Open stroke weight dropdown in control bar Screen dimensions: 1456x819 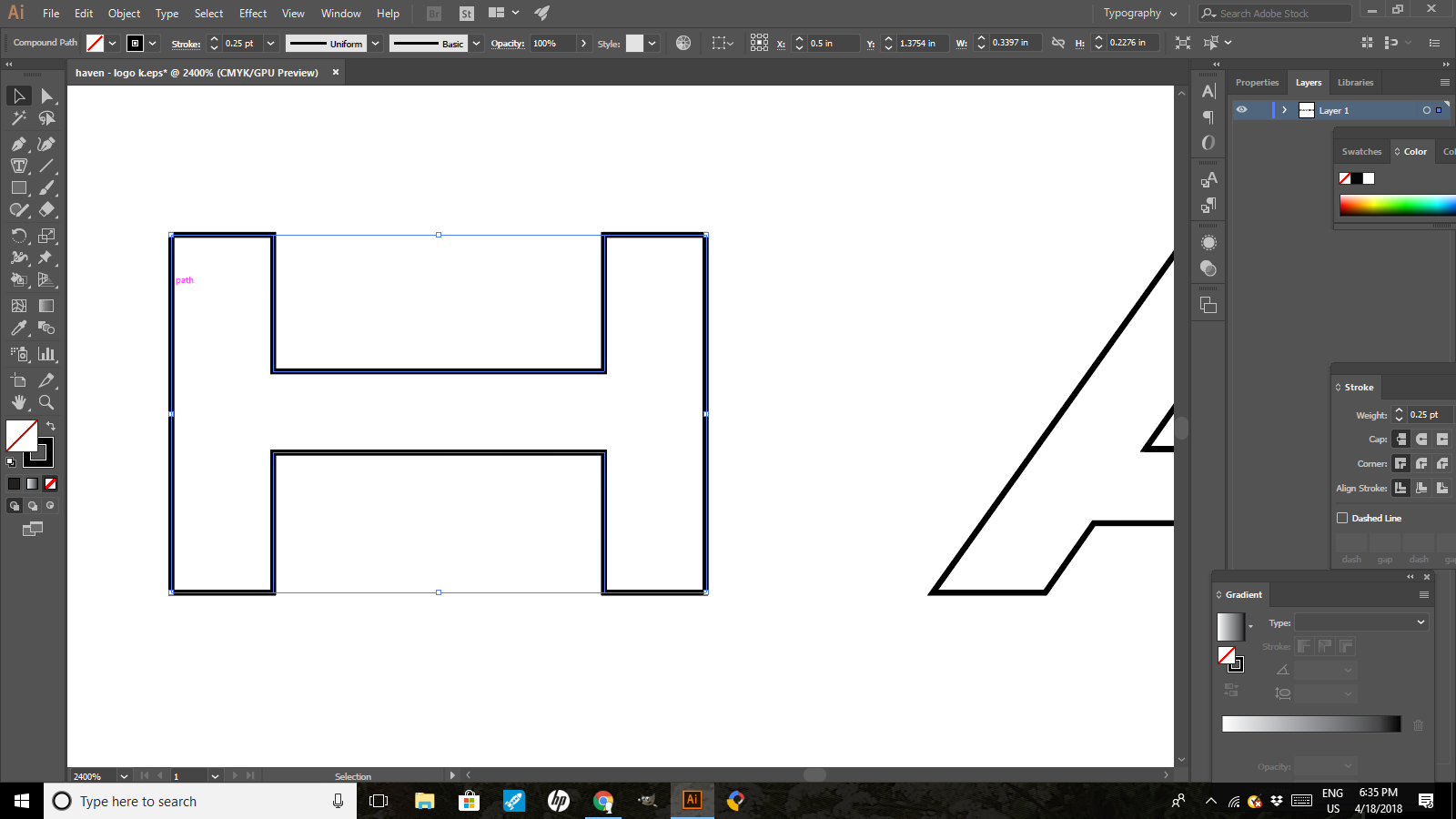270,43
